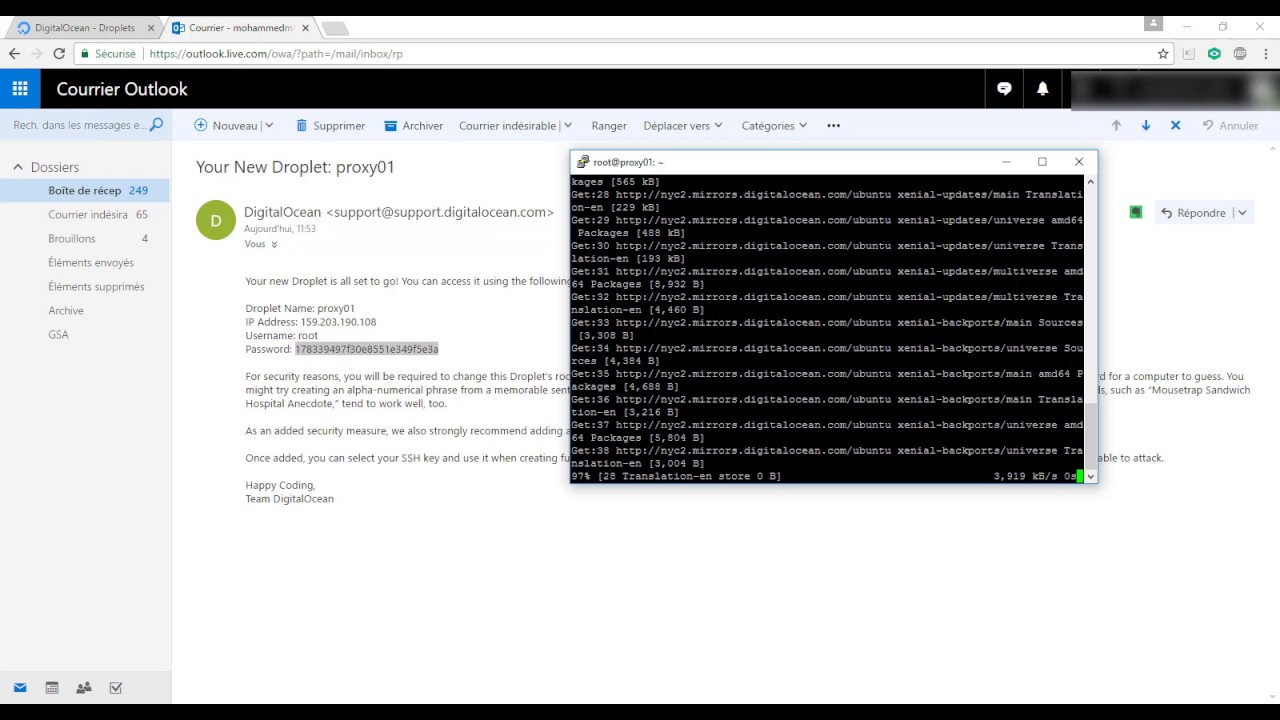The image size is (1280, 720).
Task: Open the GSA folder
Action: (85, 334)
